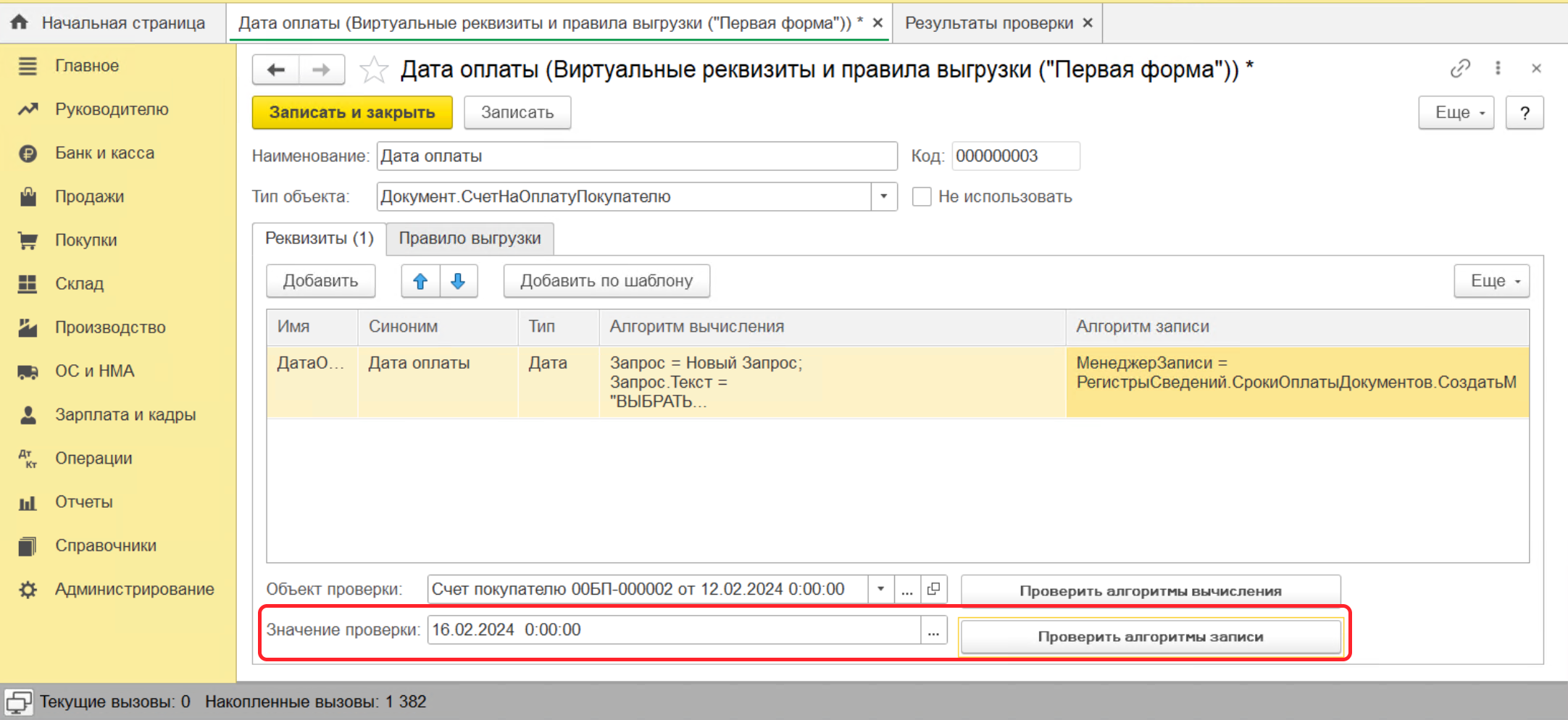
Task: Pick Значение проверки via the ellipsis button
Action: click(x=934, y=629)
